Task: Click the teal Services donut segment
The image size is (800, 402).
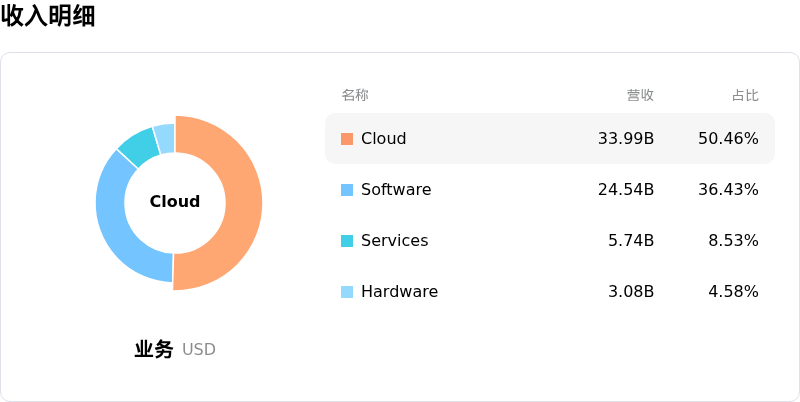Action: (x=139, y=148)
